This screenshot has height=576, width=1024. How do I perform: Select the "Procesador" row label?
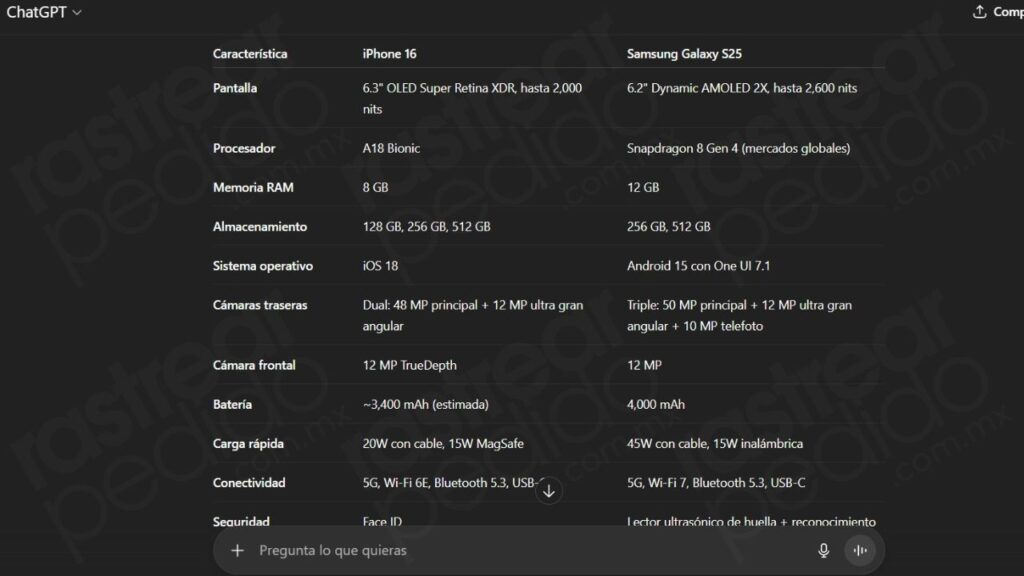244,148
